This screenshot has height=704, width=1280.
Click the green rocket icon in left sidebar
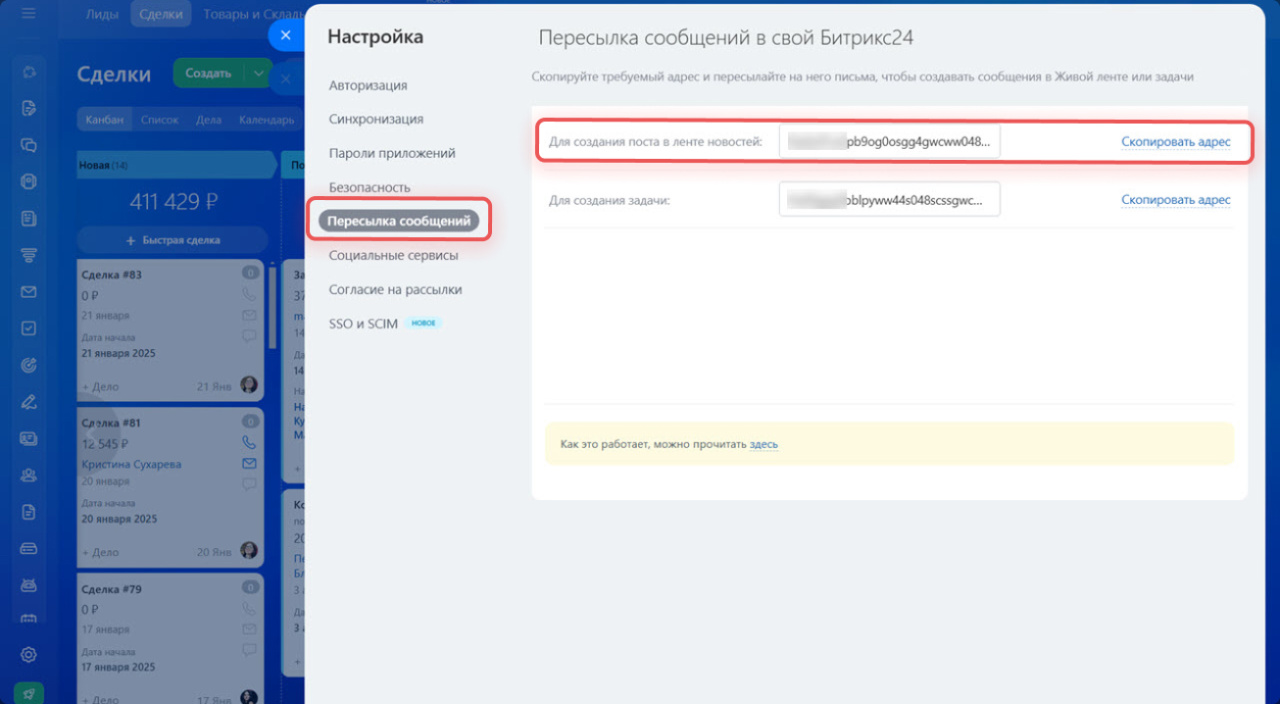click(29, 692)
